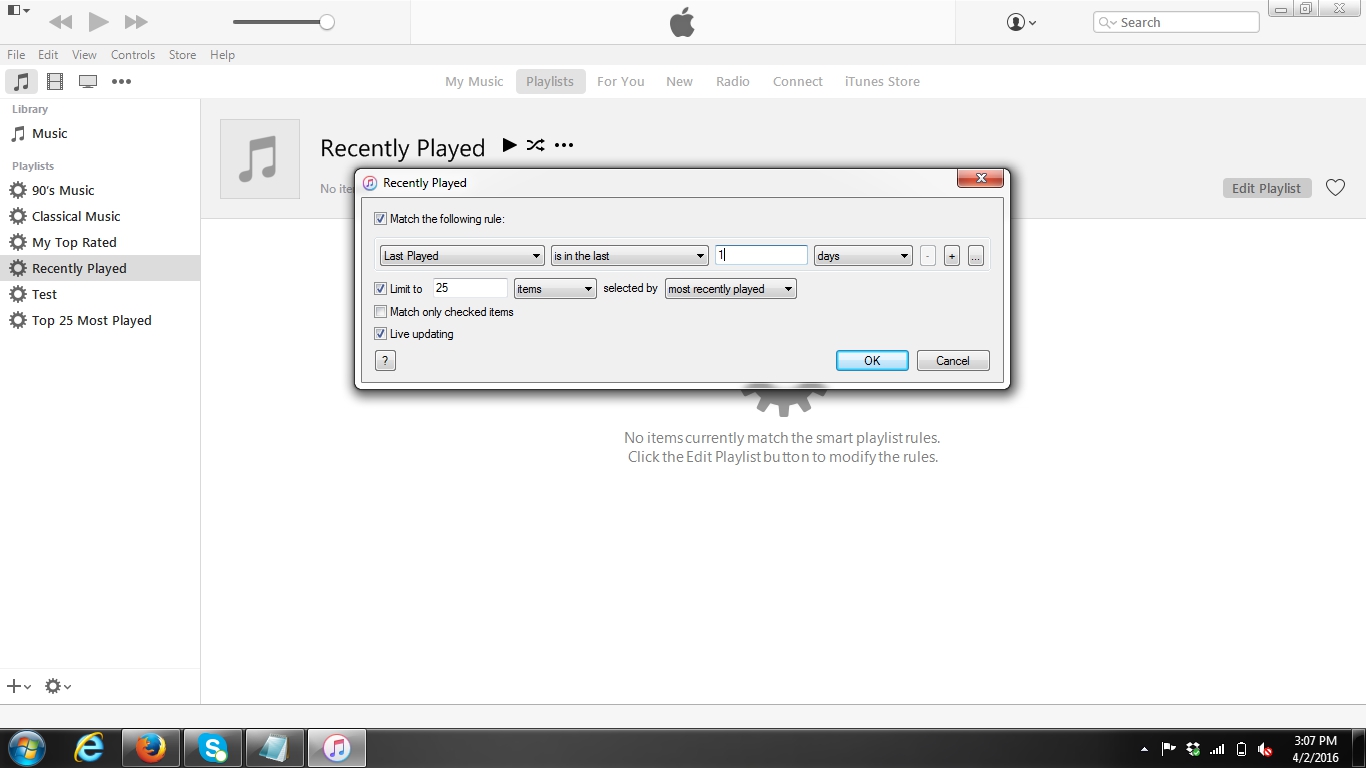Image resolution: width=1366 pixels, height=768 pixels.
Task: Switch to the Connect tab
Action: pos(797,81)
